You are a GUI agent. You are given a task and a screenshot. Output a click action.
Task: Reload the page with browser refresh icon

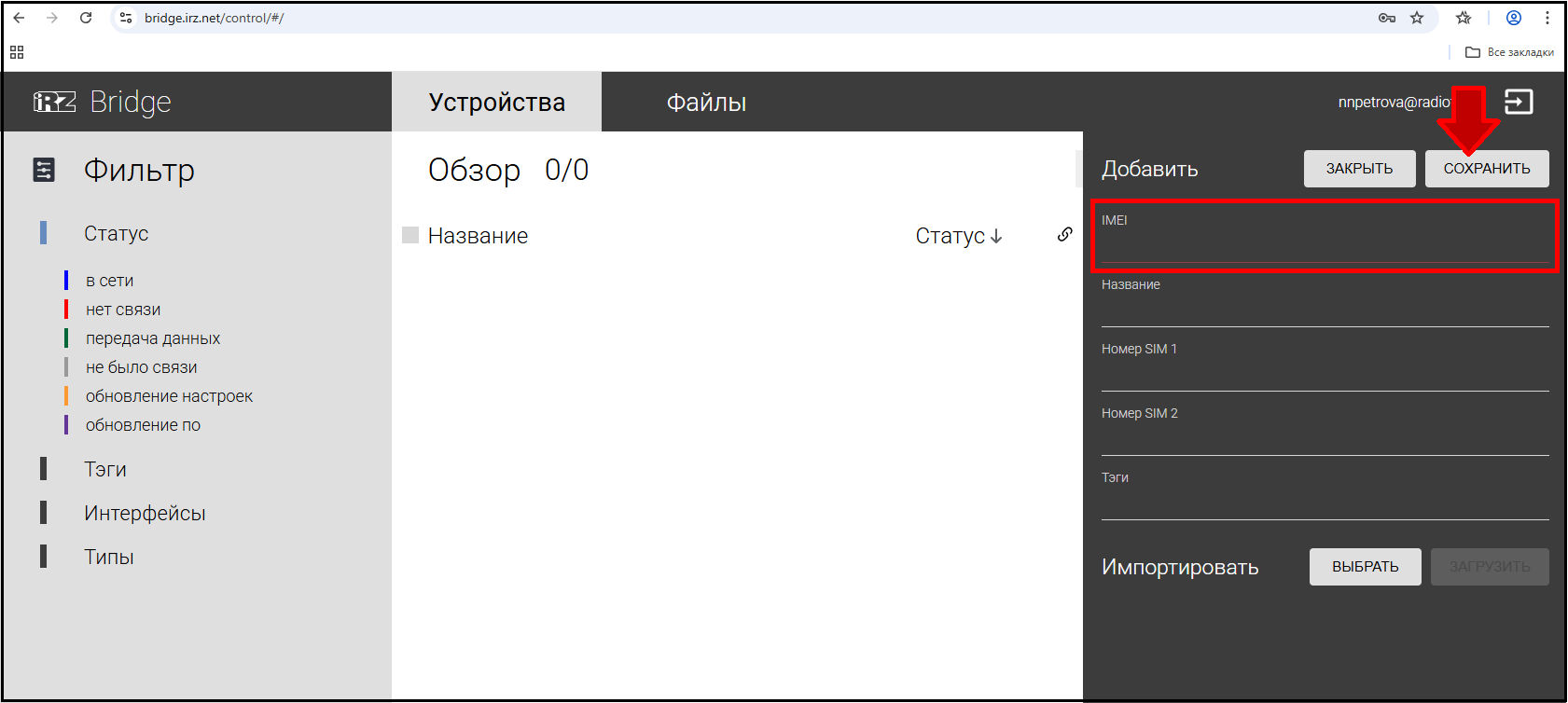[x=86, y=18]
